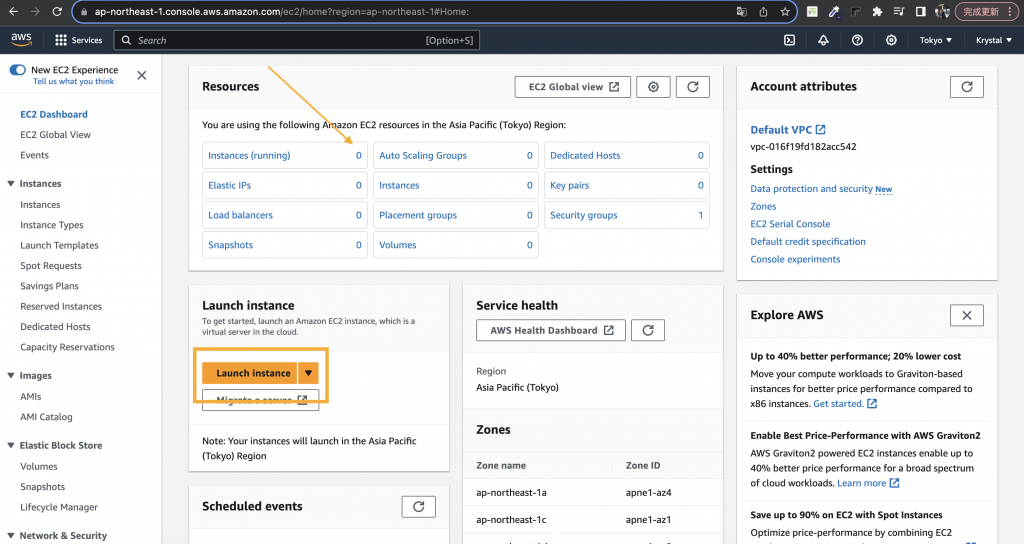Open the browser profile avatar
The width and height of the screenshot is (1024, 544).
click(x=942, y=12)
